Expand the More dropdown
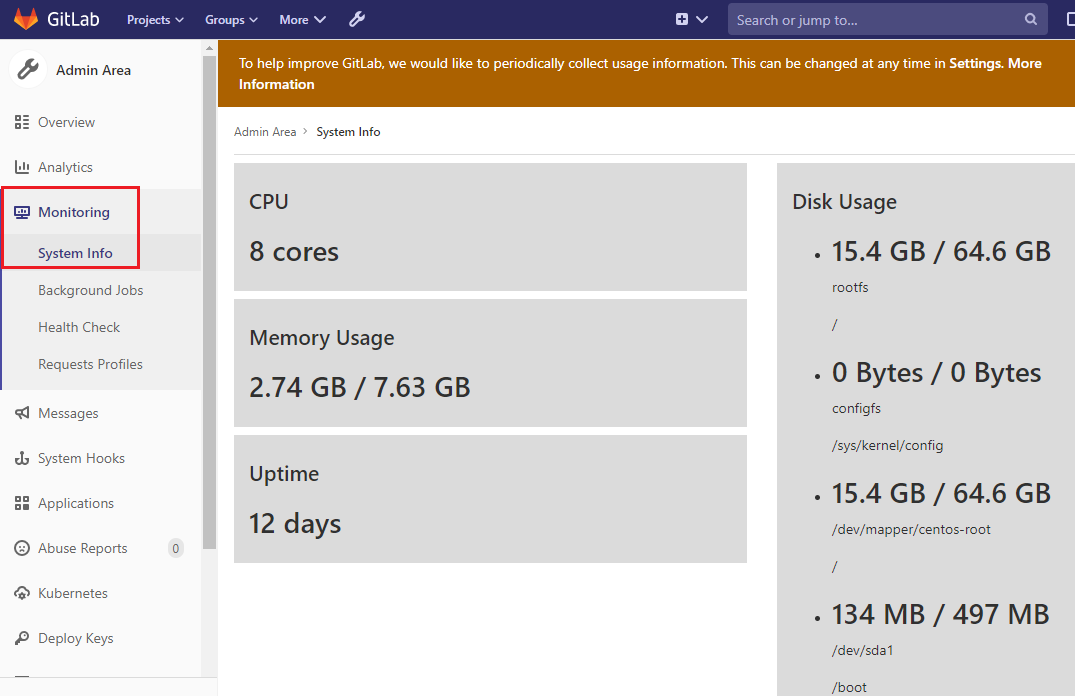1075x696 pixels. pos(302,20)
